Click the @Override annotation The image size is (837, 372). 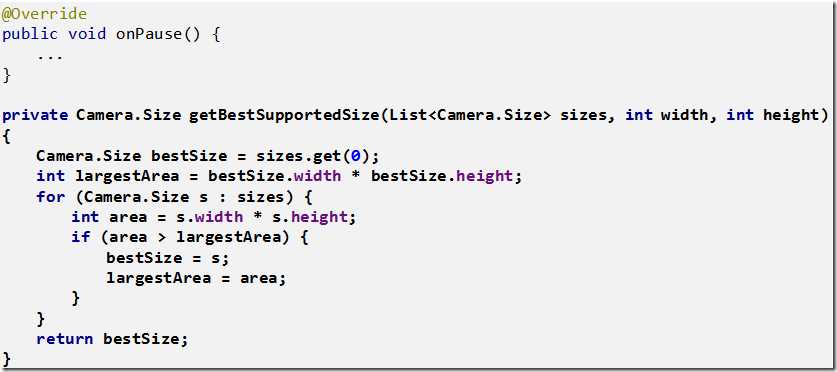(x=44, y=14)
